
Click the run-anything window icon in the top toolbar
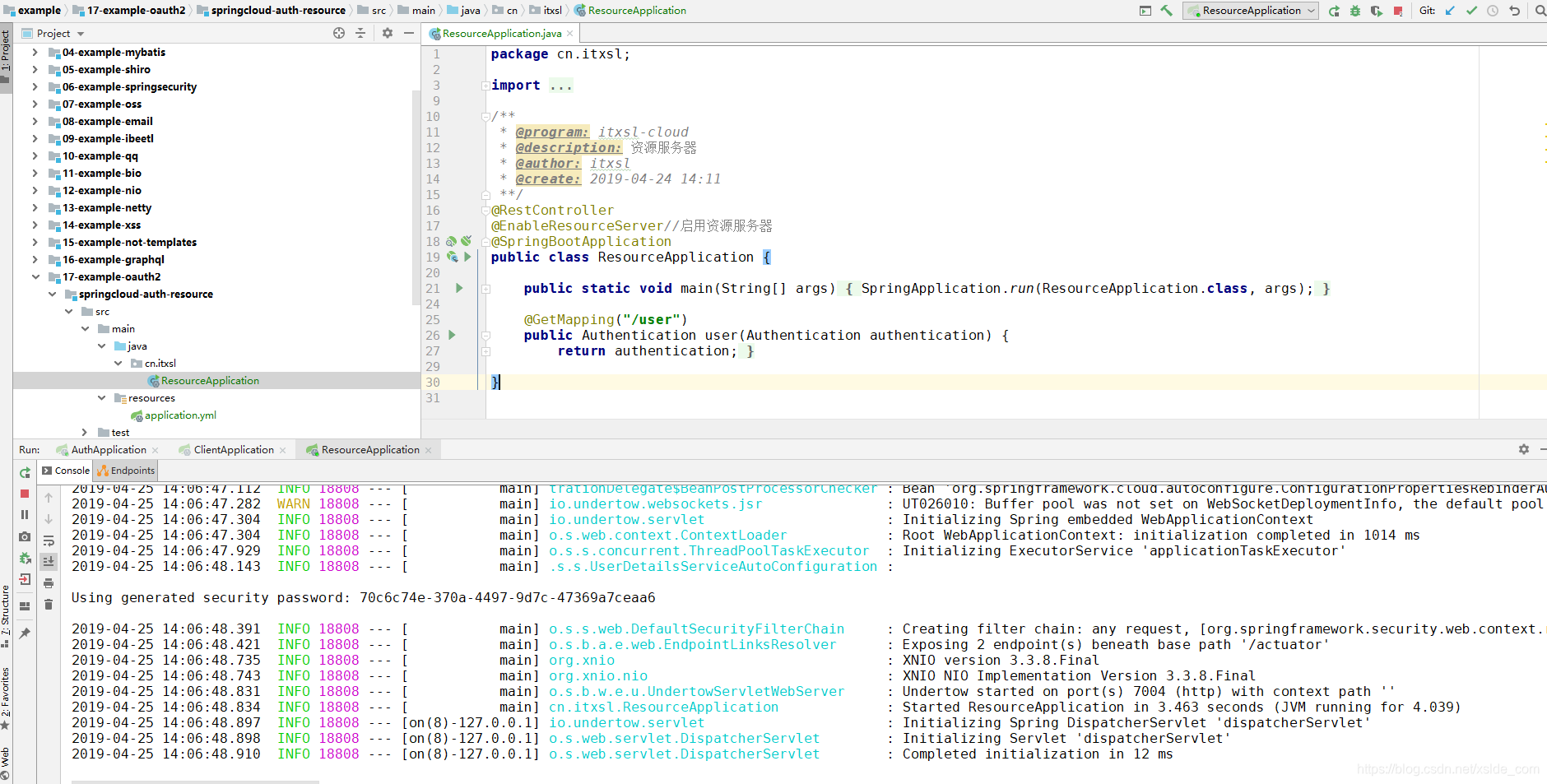click(x=1145, y=11)
